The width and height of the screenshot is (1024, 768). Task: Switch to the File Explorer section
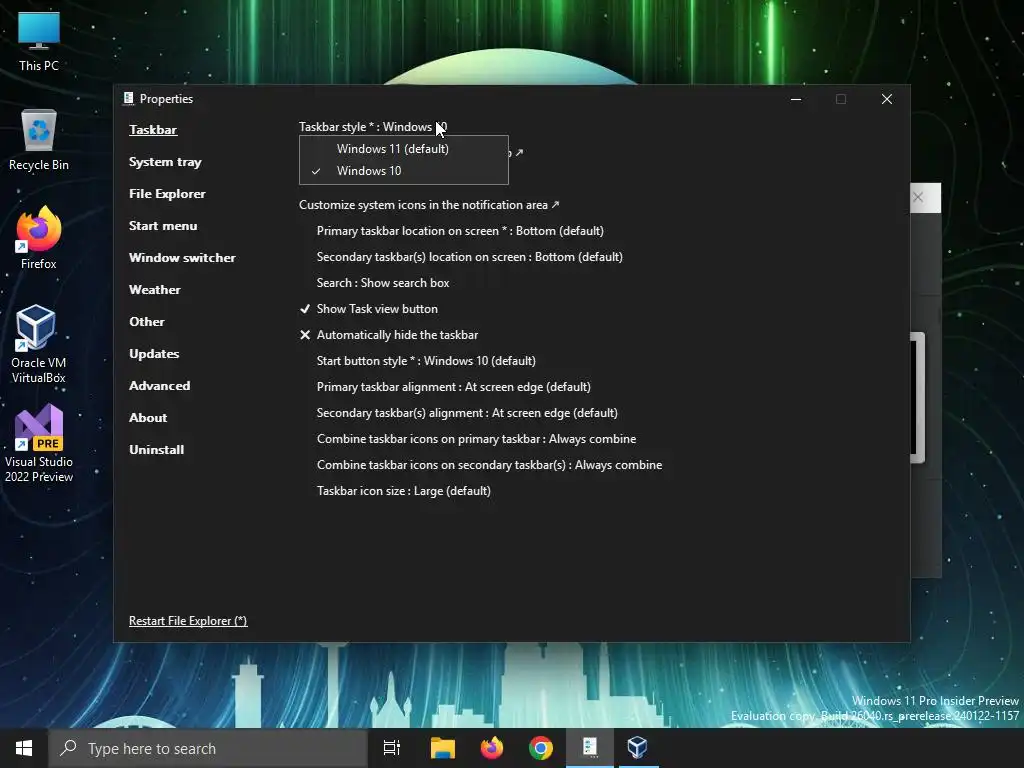pyautogui.click(x=167, y=194)
